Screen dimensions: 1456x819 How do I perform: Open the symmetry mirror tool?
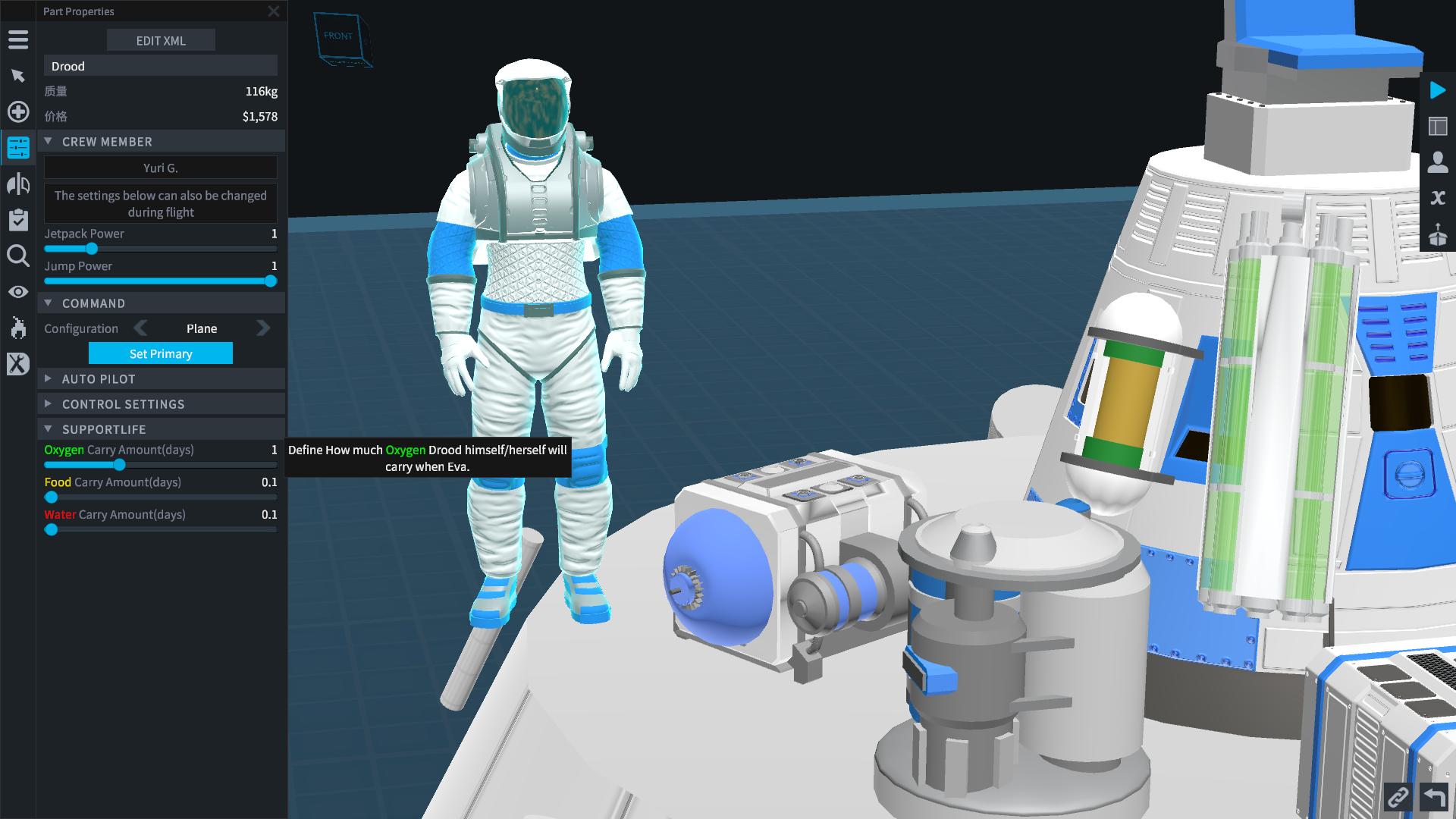18,184
